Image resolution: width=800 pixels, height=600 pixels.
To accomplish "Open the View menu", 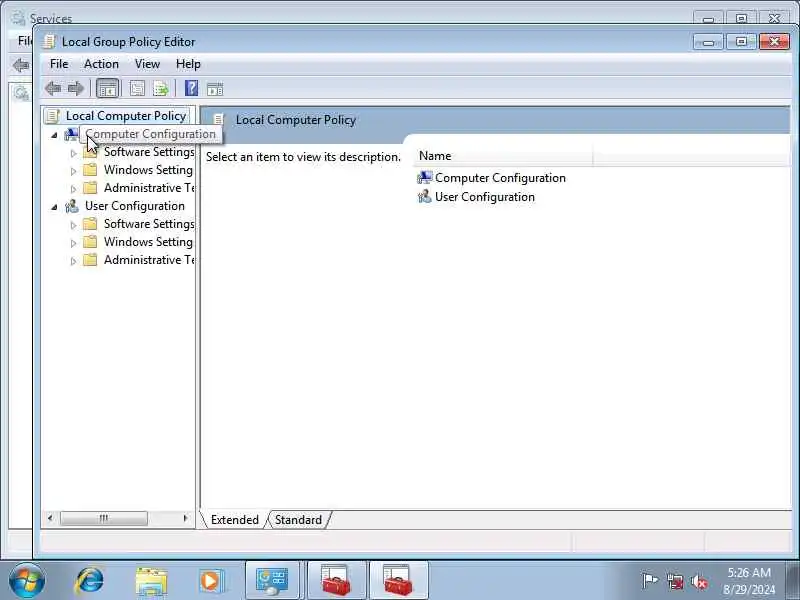I will pyautogui.click(x=147, y=64).
